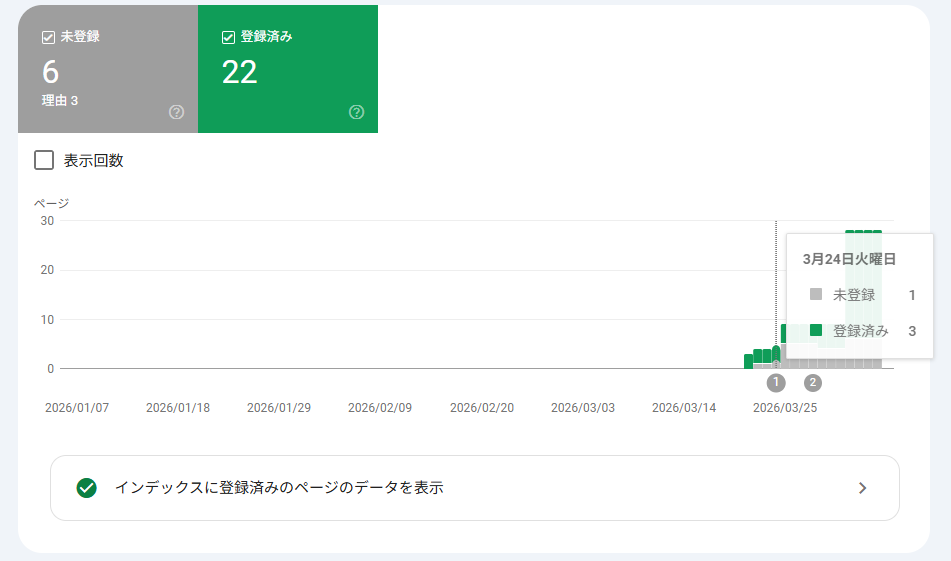The height and width of the screenshot is (561, 951).
Task: Uncheck the 未登録 checkbox
Action: click(x=48, y=37)
